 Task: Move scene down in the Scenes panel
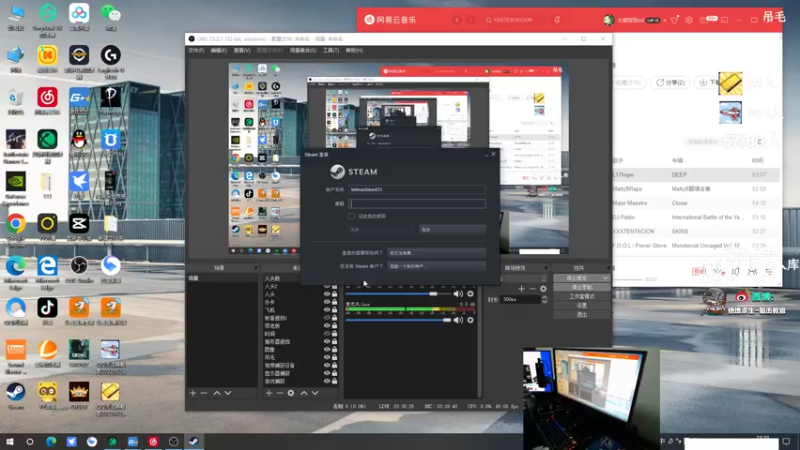coord(228,393)
